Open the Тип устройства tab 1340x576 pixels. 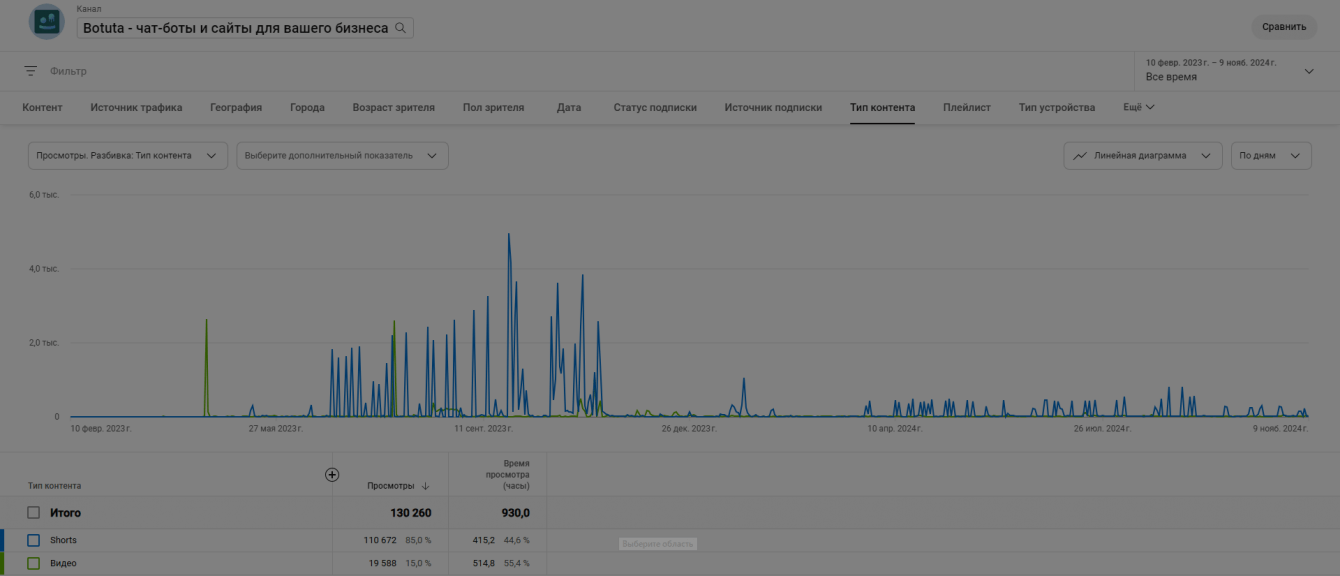(x=1057, y=107)
